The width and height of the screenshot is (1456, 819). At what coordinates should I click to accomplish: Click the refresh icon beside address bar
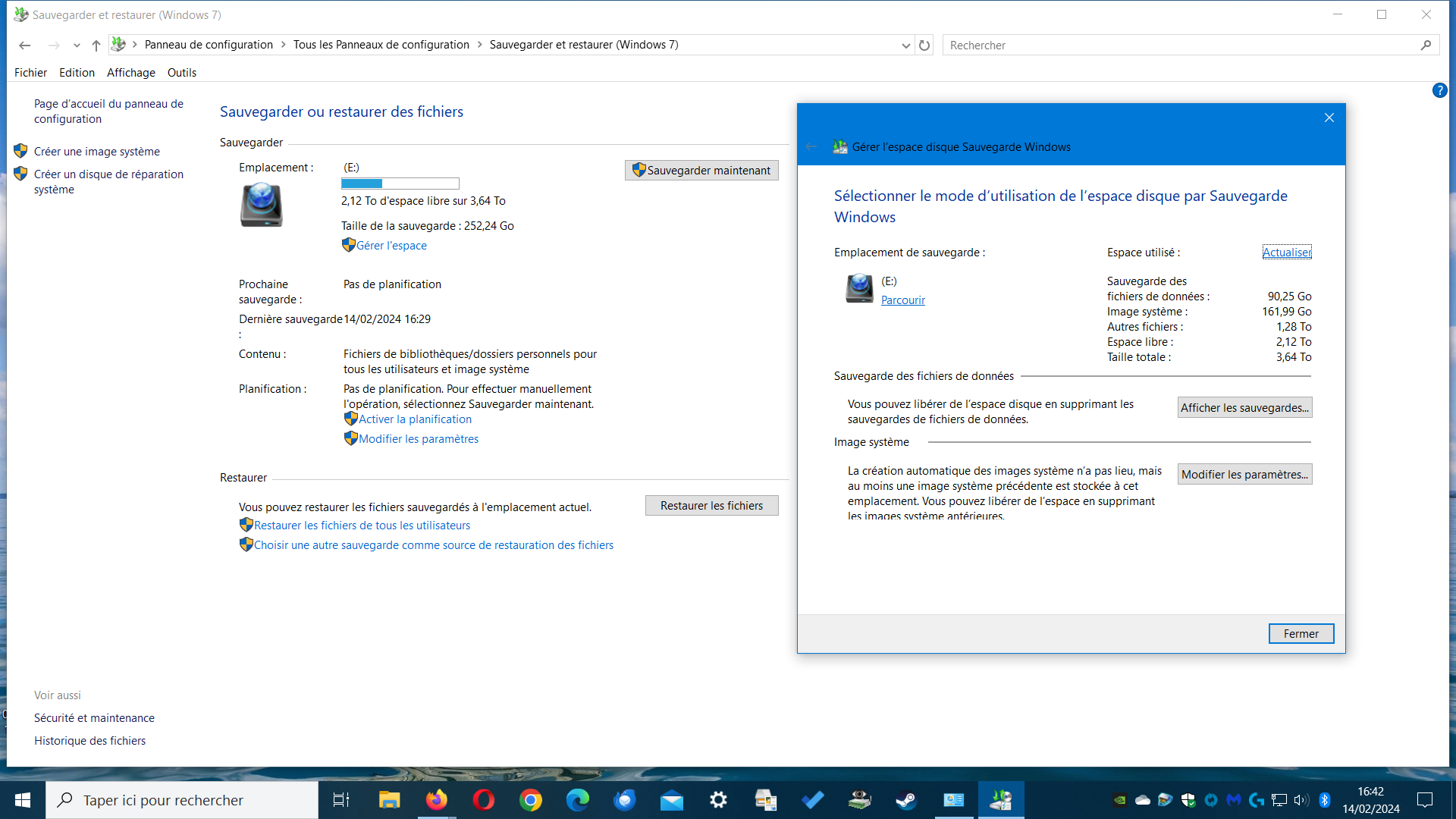(x=924, y=45)
